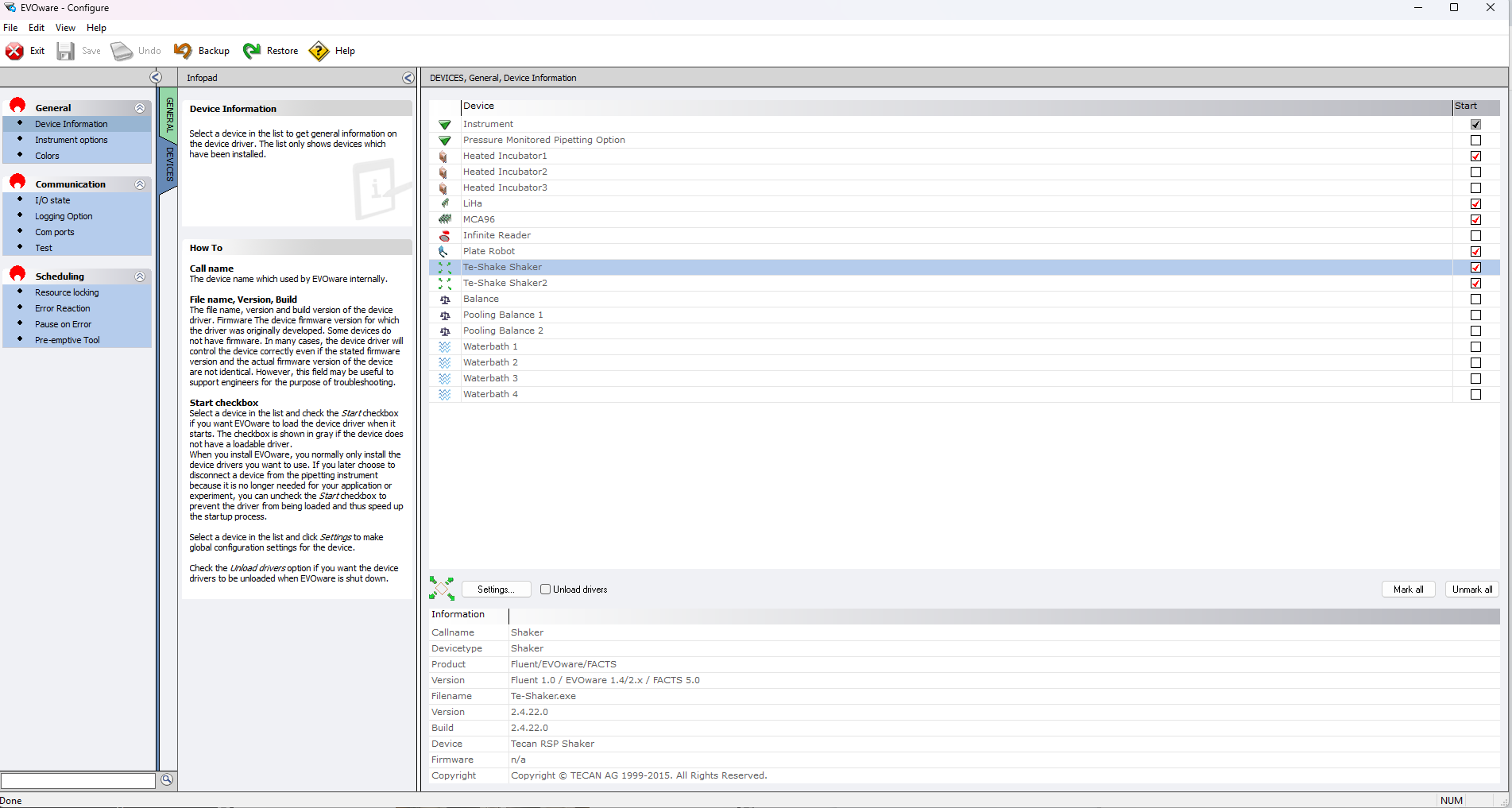
Task: Click the Instrument device row icon
Action: click(x=445, y=125)
